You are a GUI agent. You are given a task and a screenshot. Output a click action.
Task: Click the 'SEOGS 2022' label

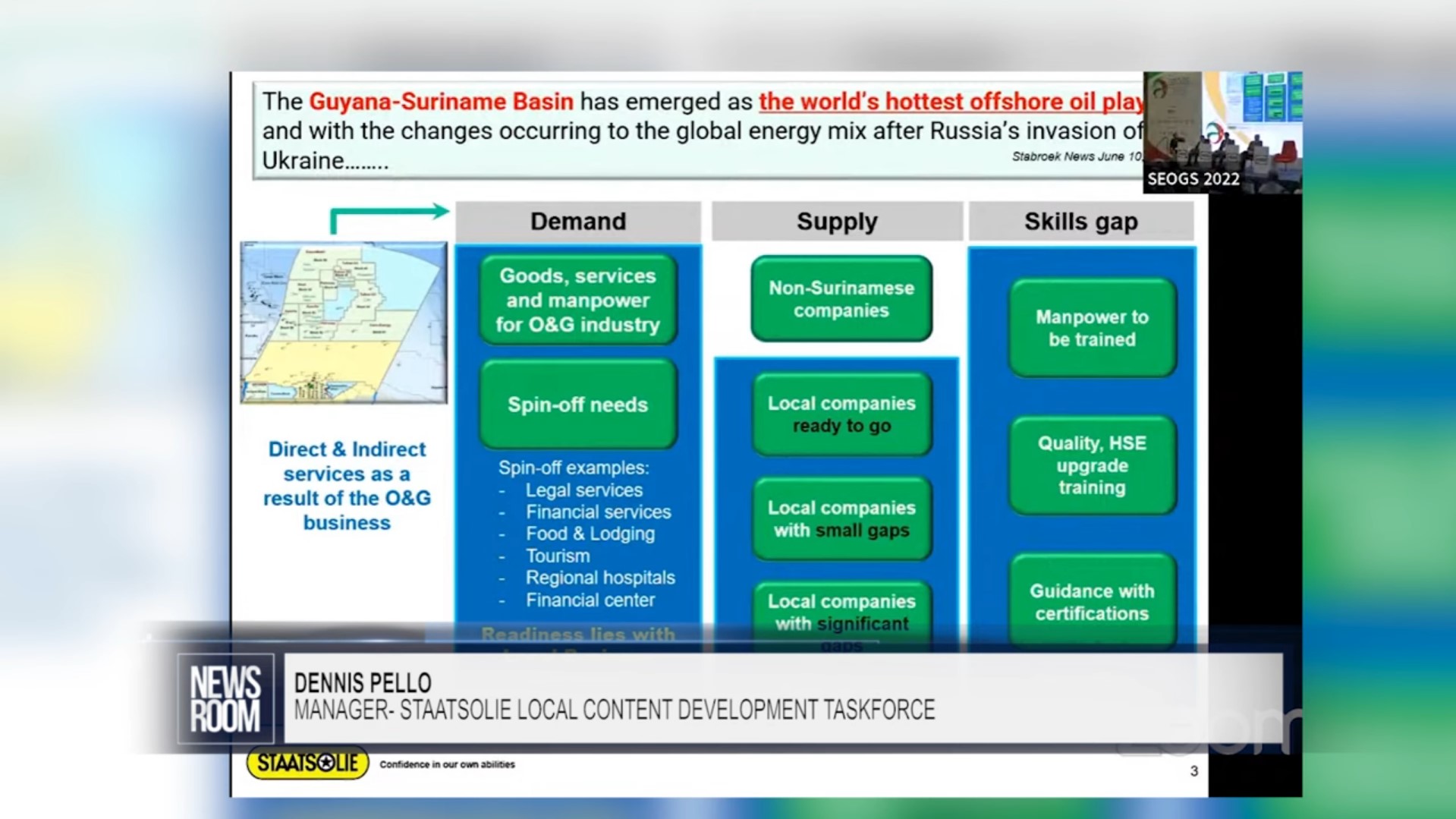[x=1193, y=179]
